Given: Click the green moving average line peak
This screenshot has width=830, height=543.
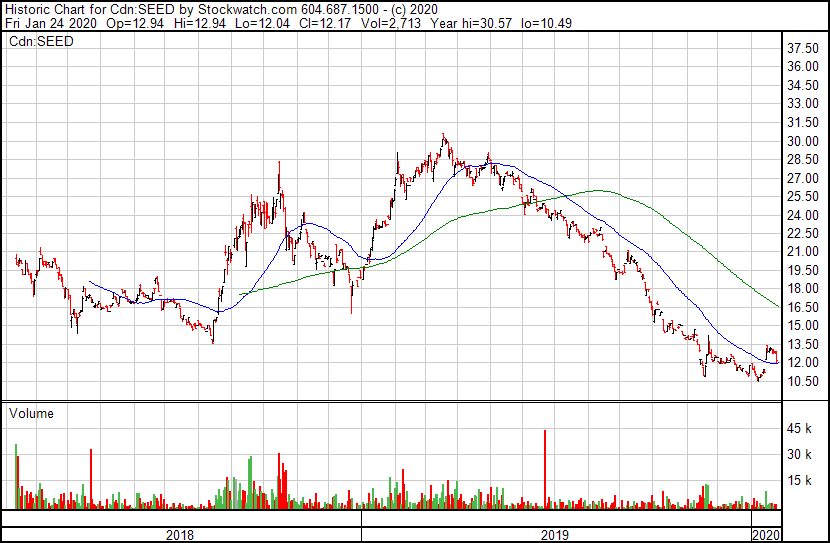Looking at the screenshot, I should click(x=600, y=190).
